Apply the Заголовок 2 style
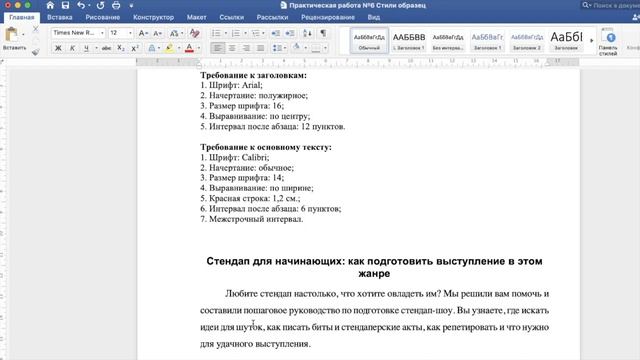 click(x=527, y=40)
